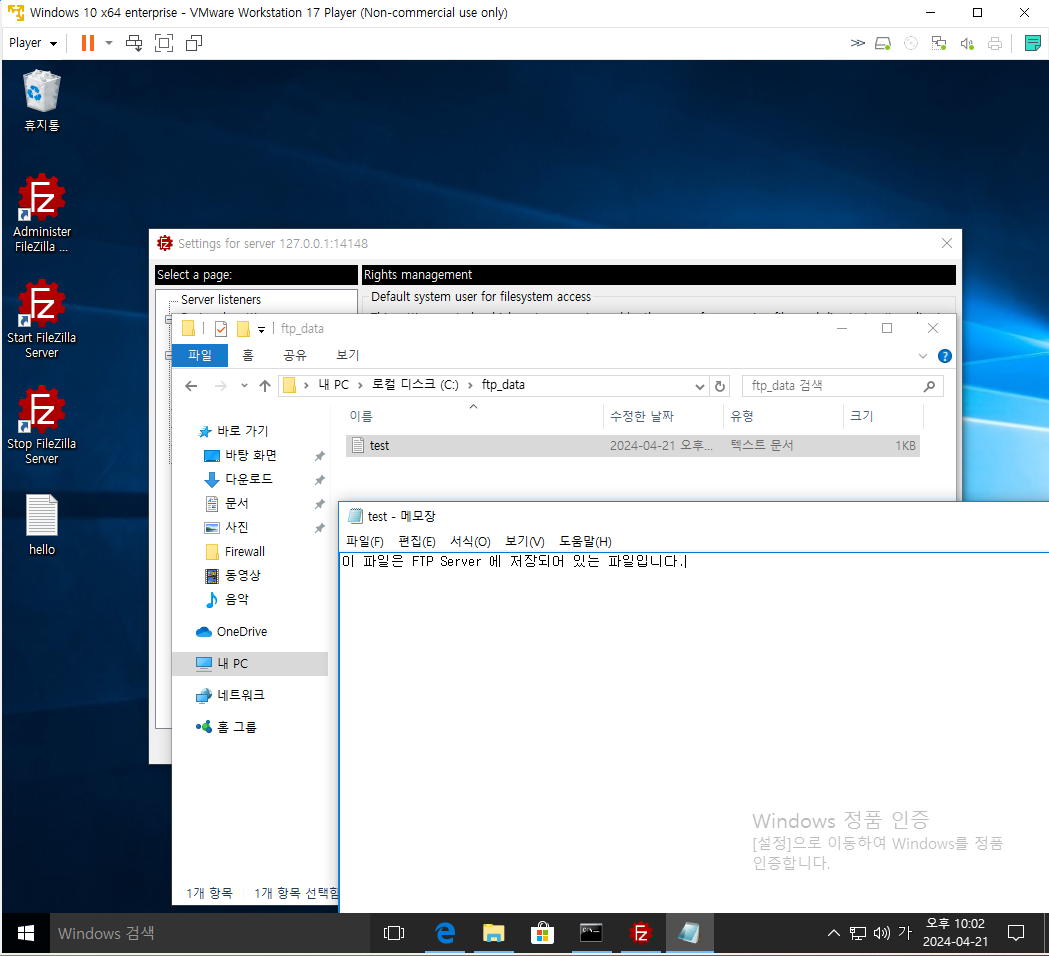Sort files by 수정한 날짜 column

click(663, 416)
